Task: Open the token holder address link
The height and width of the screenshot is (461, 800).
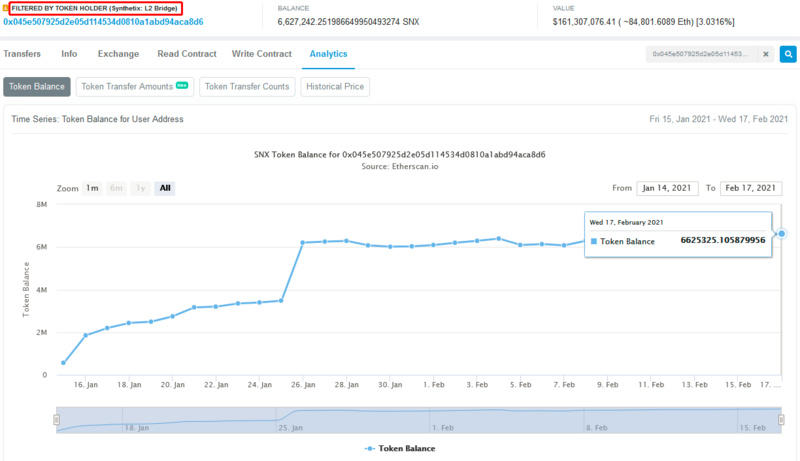Action: tap(103, 21)
